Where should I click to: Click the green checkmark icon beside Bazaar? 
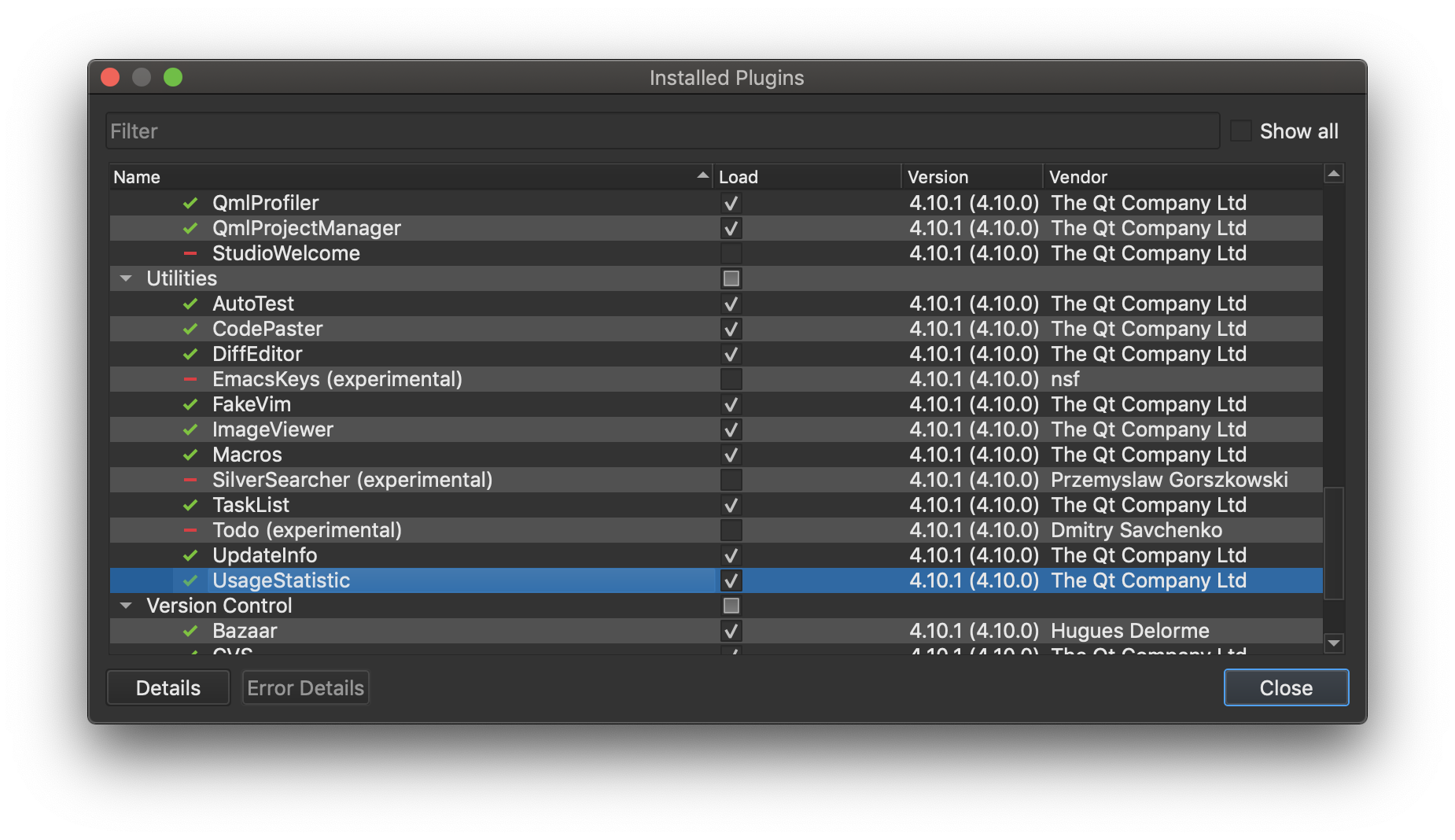click(x=190, y=631)
